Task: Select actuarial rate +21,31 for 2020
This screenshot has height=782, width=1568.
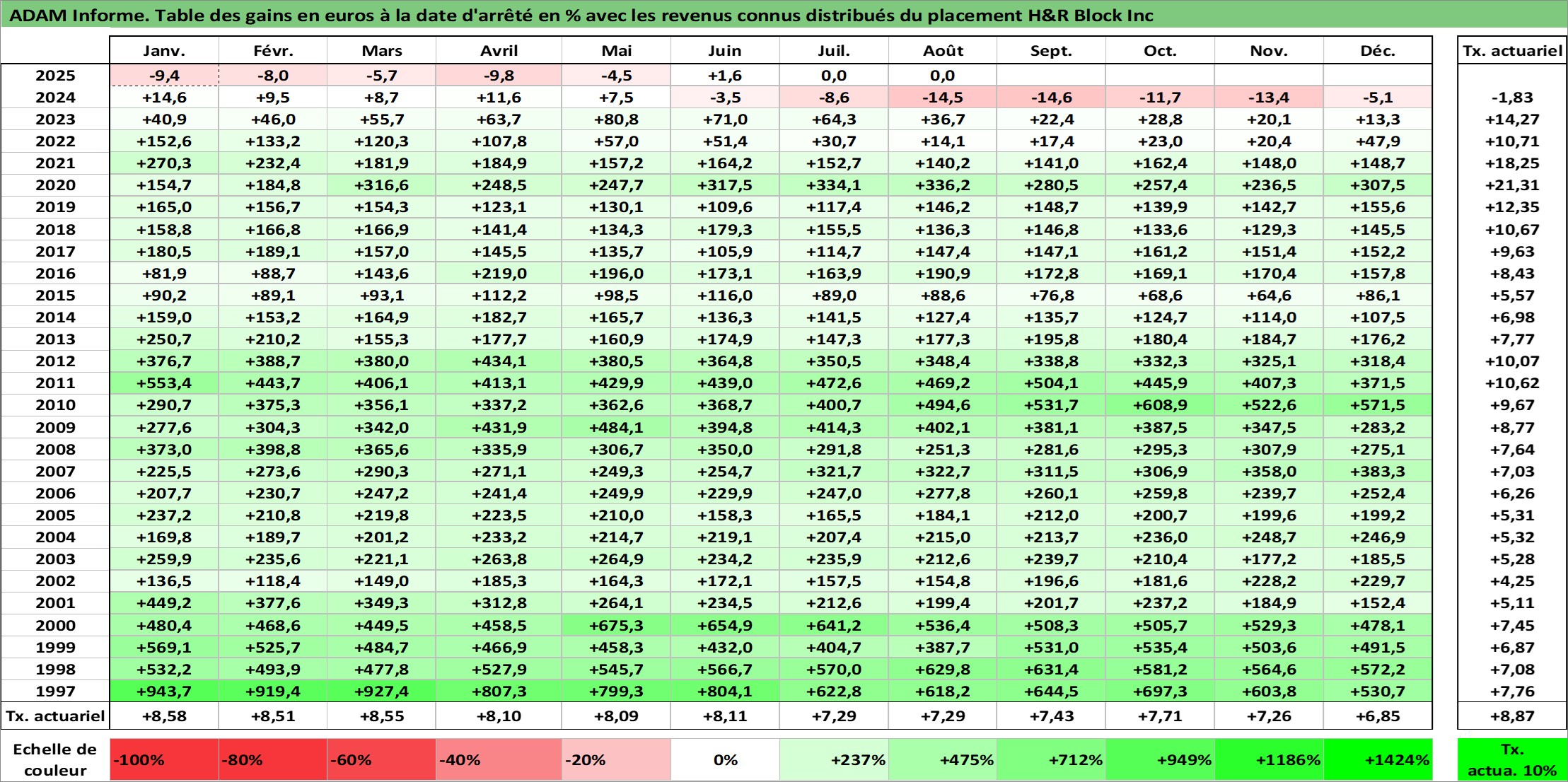Action: (x=1512, y=185)
